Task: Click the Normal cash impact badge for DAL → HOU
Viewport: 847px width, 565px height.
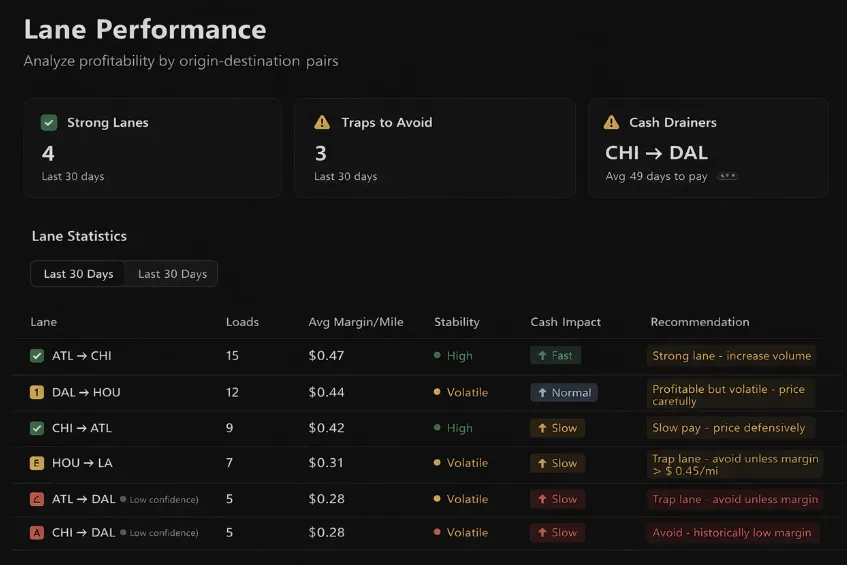Action: click(x=564, y=393)
